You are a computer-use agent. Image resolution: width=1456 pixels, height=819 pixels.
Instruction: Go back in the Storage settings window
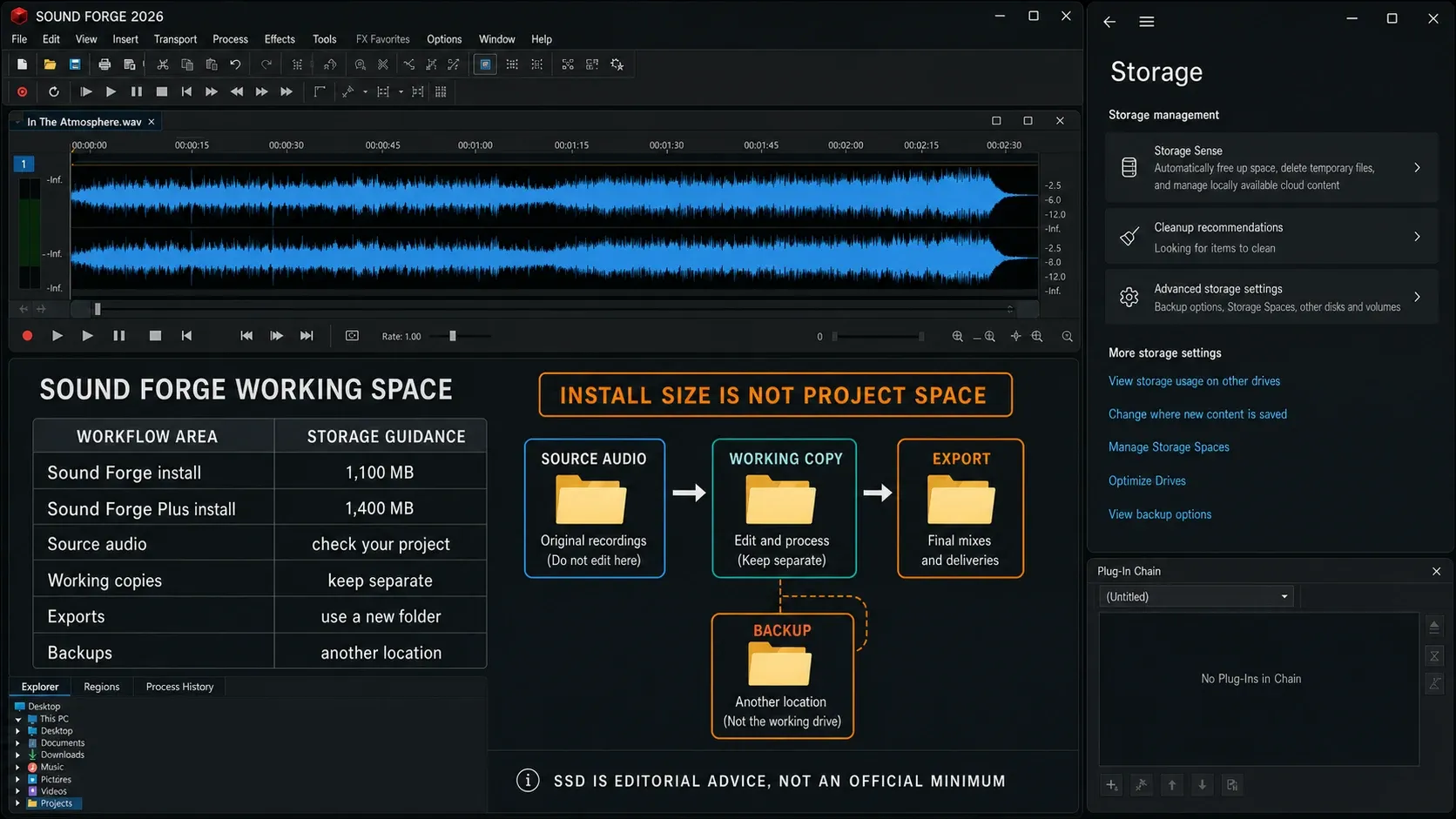[1109, 22]
